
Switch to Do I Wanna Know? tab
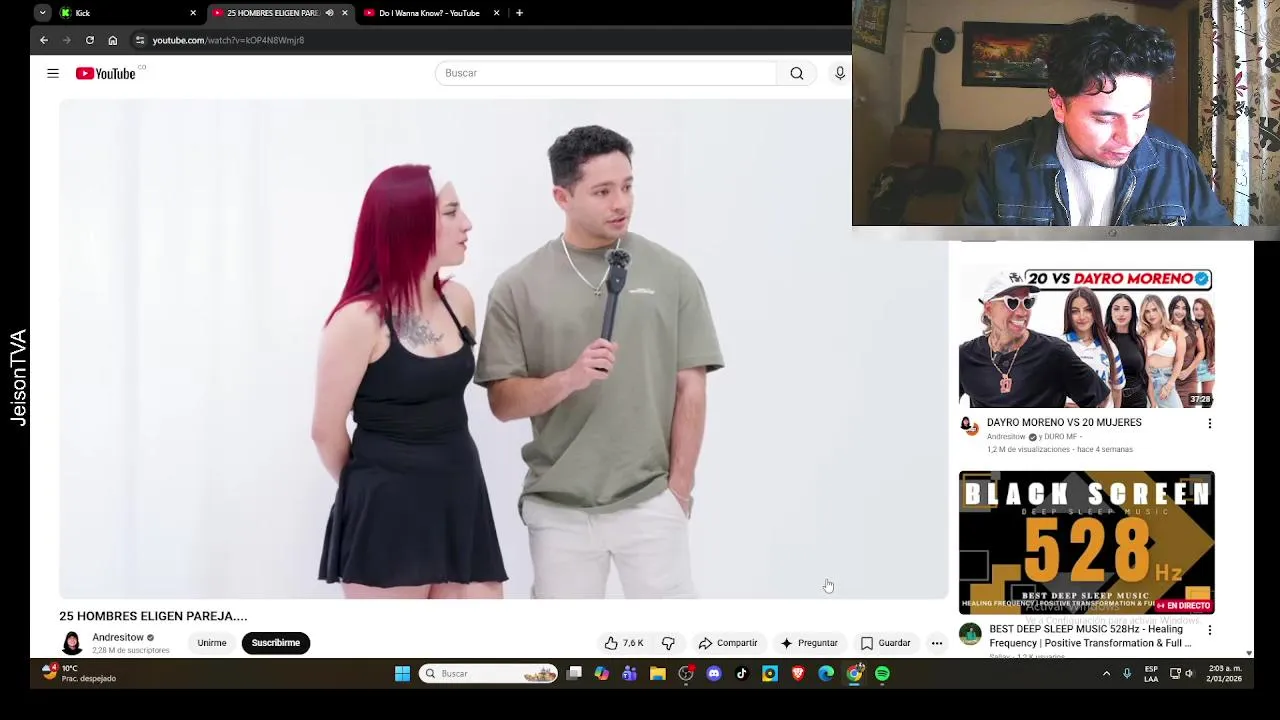tap(430, 13)
